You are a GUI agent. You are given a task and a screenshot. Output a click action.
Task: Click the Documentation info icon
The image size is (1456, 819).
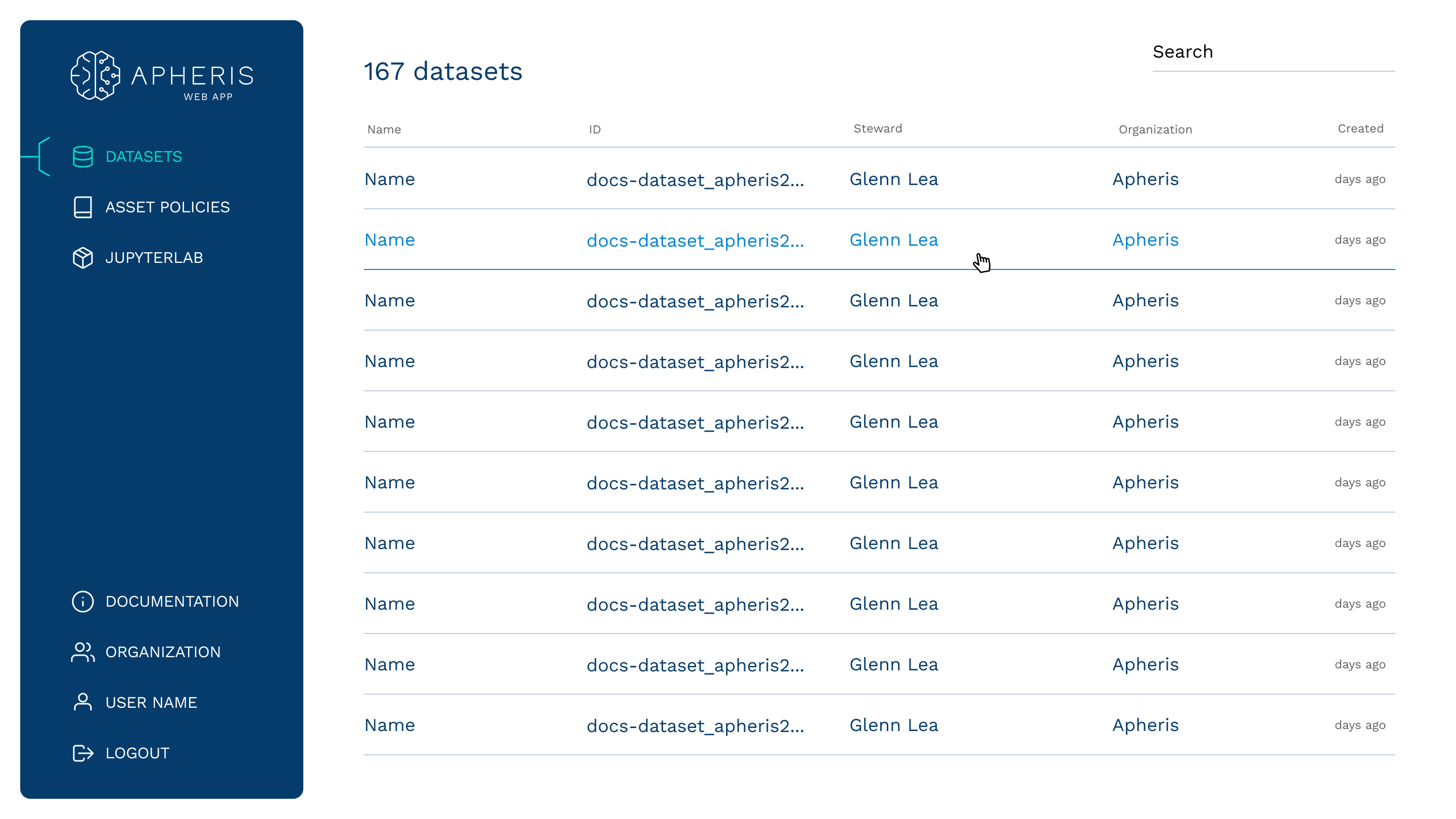82,602
